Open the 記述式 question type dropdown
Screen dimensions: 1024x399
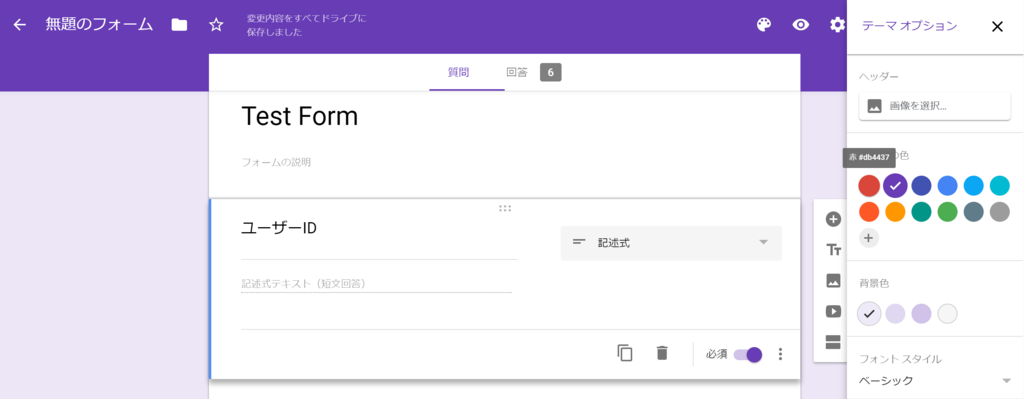click(671, 243)
